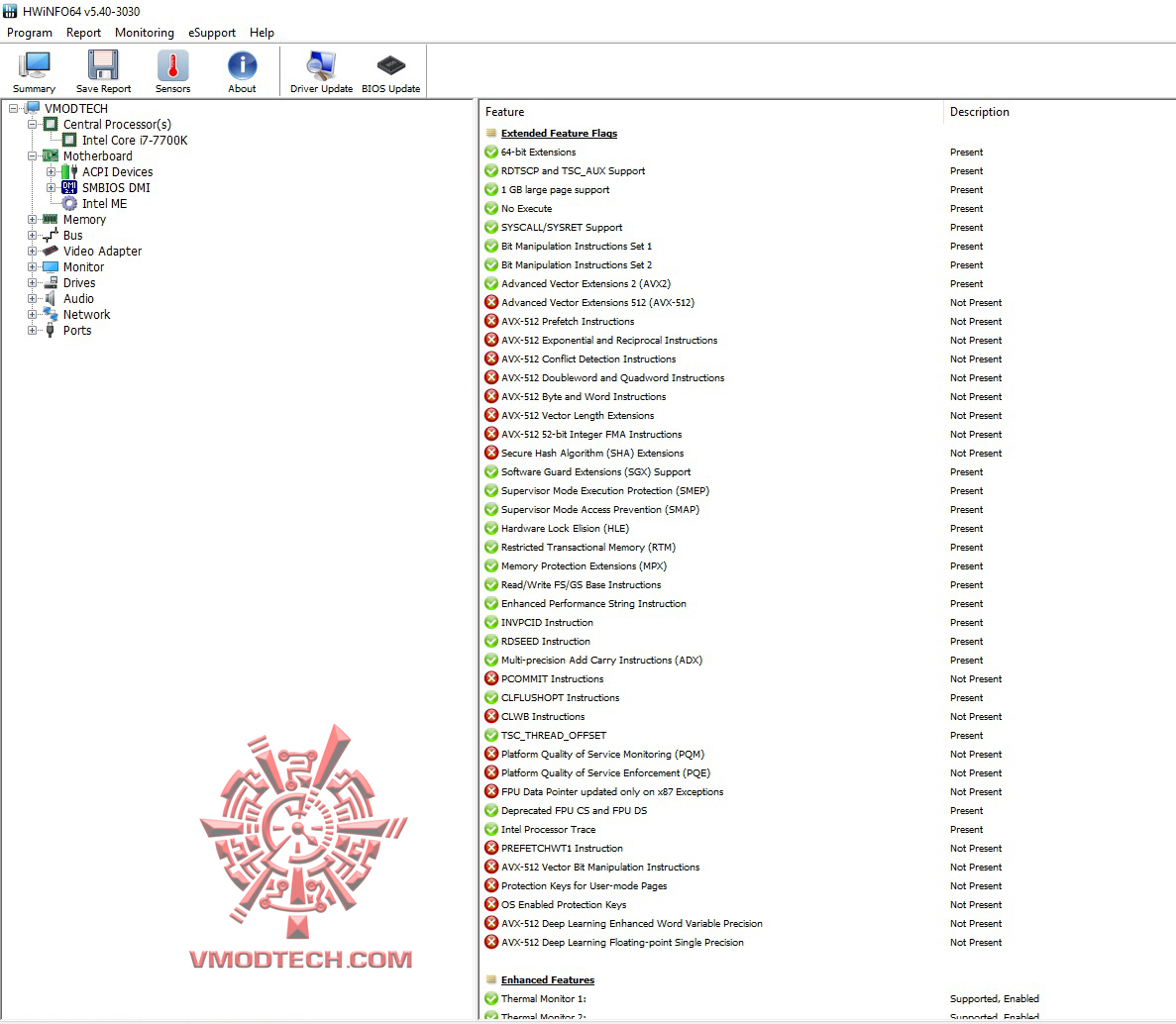Open the Help menu
This screenshot has height=1024, width=1176.
point(262,33)
